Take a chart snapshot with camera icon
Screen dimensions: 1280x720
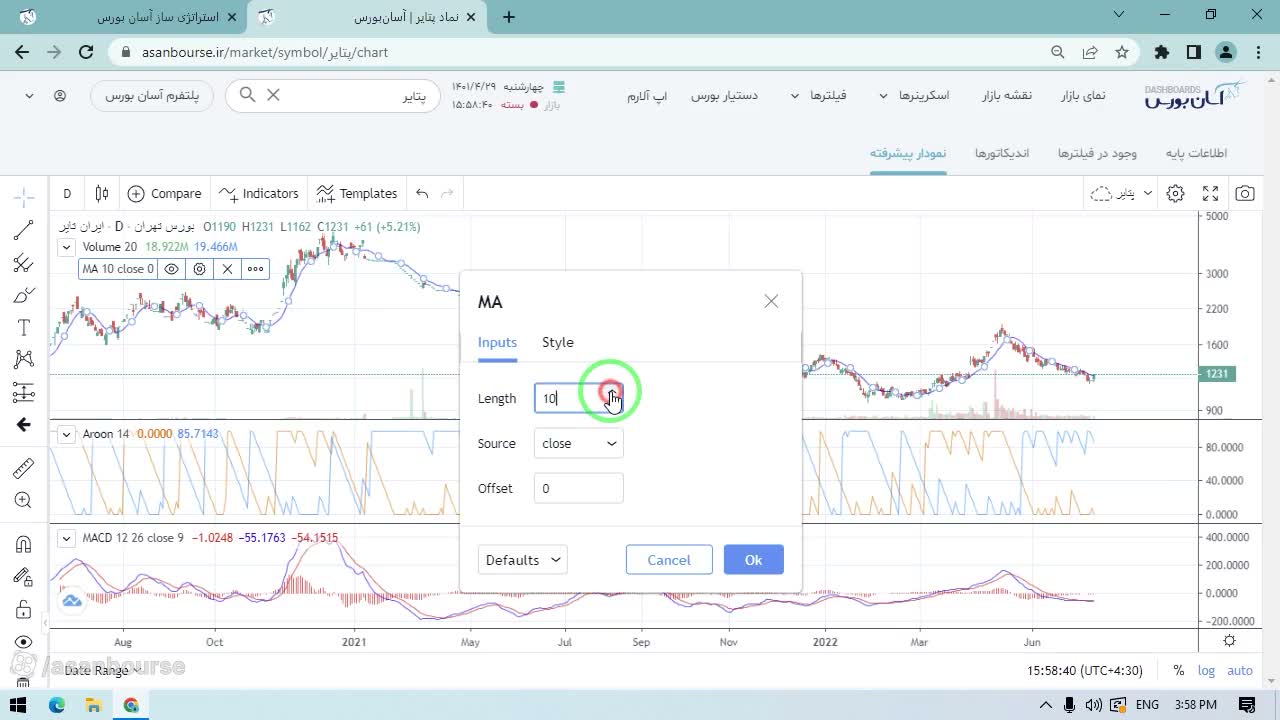[1245, 193]
